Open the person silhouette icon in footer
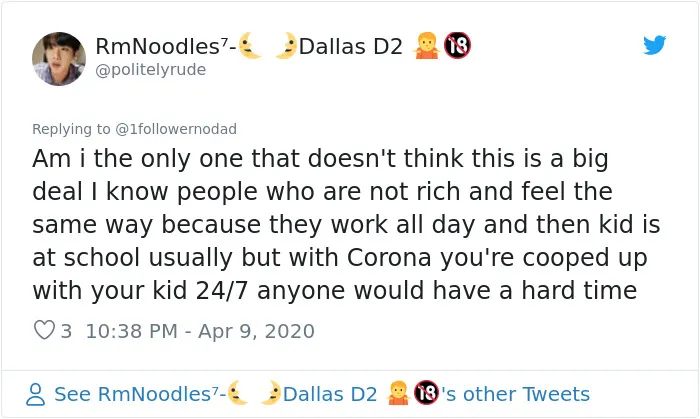This screenshot has height=419, width=700. point(35,394)
